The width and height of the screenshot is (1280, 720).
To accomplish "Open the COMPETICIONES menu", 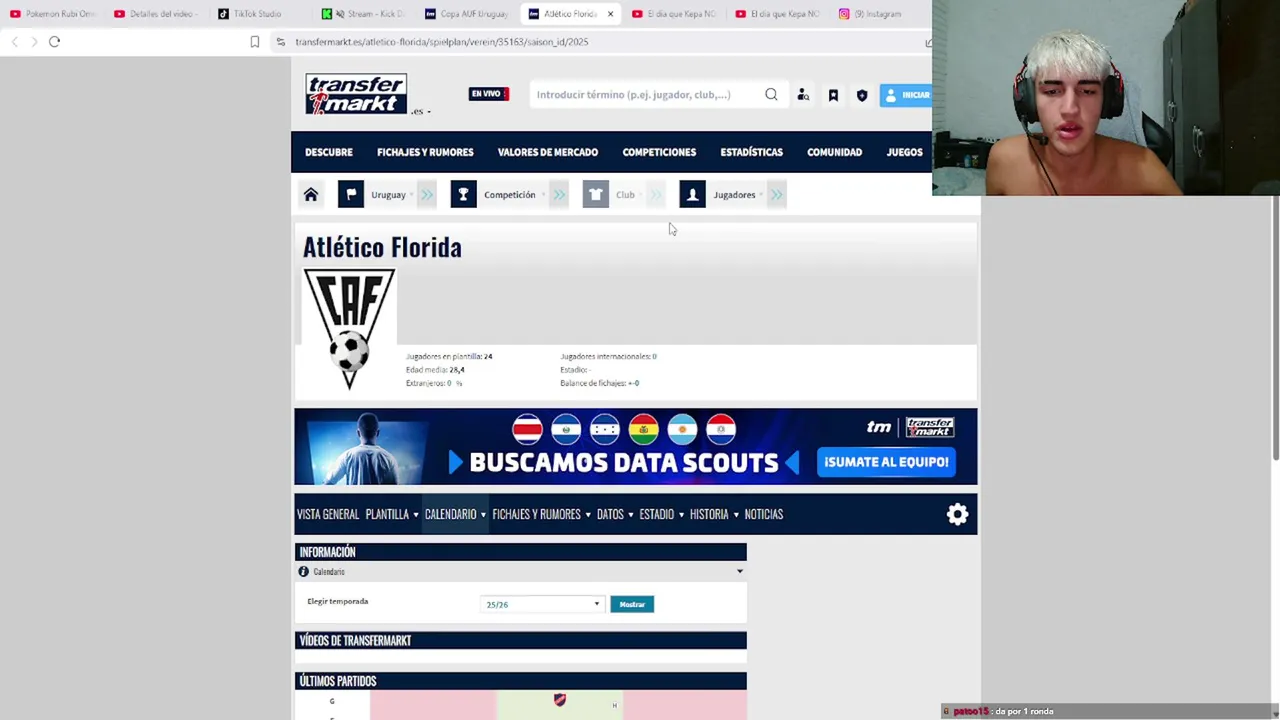I will [x=659, y=152].
